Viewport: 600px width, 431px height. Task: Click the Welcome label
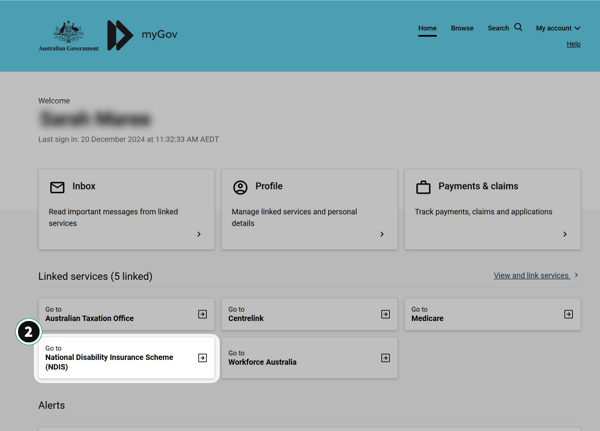coord(54,101)
